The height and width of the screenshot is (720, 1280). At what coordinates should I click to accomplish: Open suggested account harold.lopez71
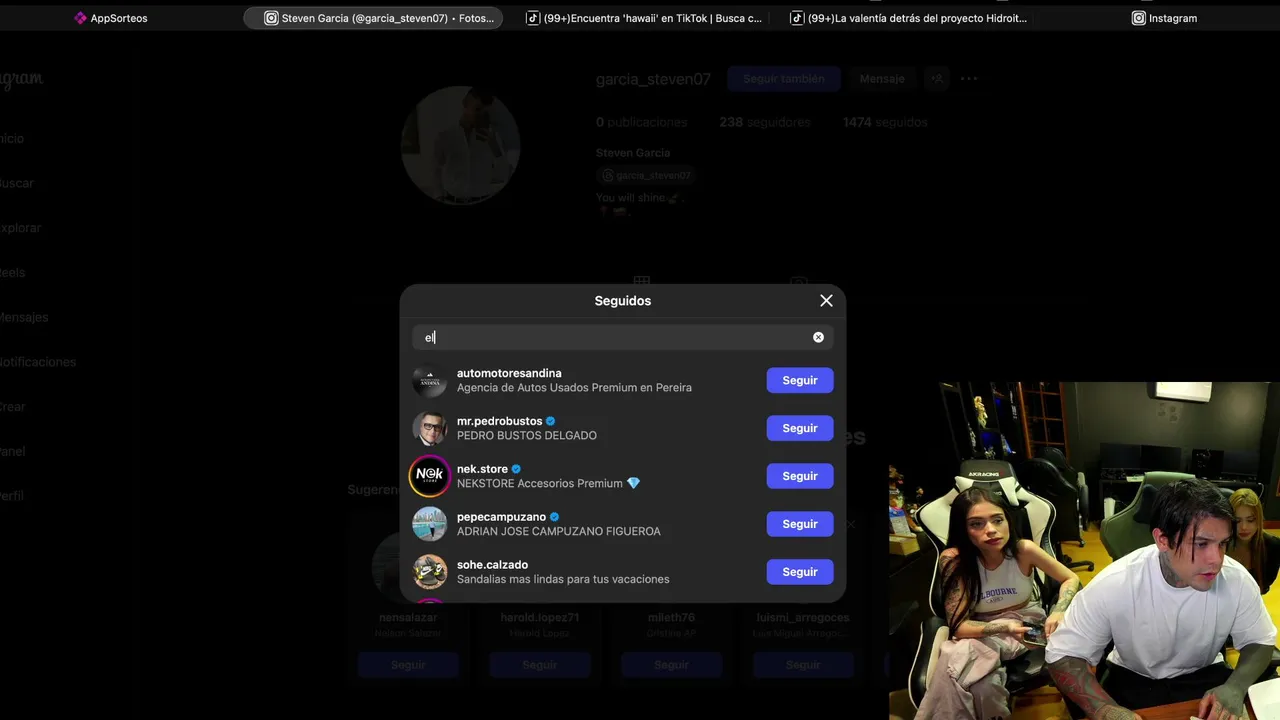[x=540, y=618]
